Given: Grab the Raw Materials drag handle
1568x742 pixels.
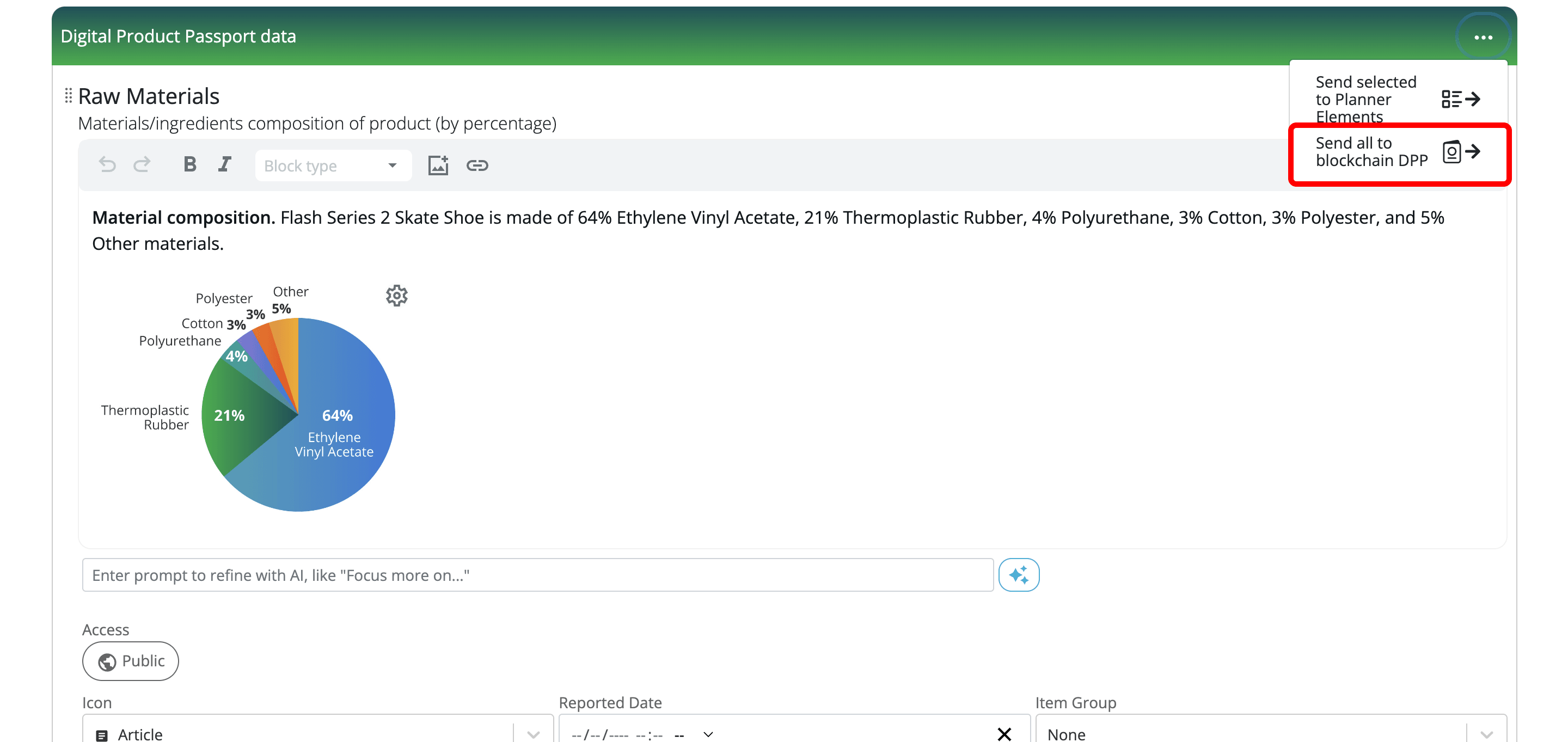Looking at the screenshot, I should coord(68,95).
